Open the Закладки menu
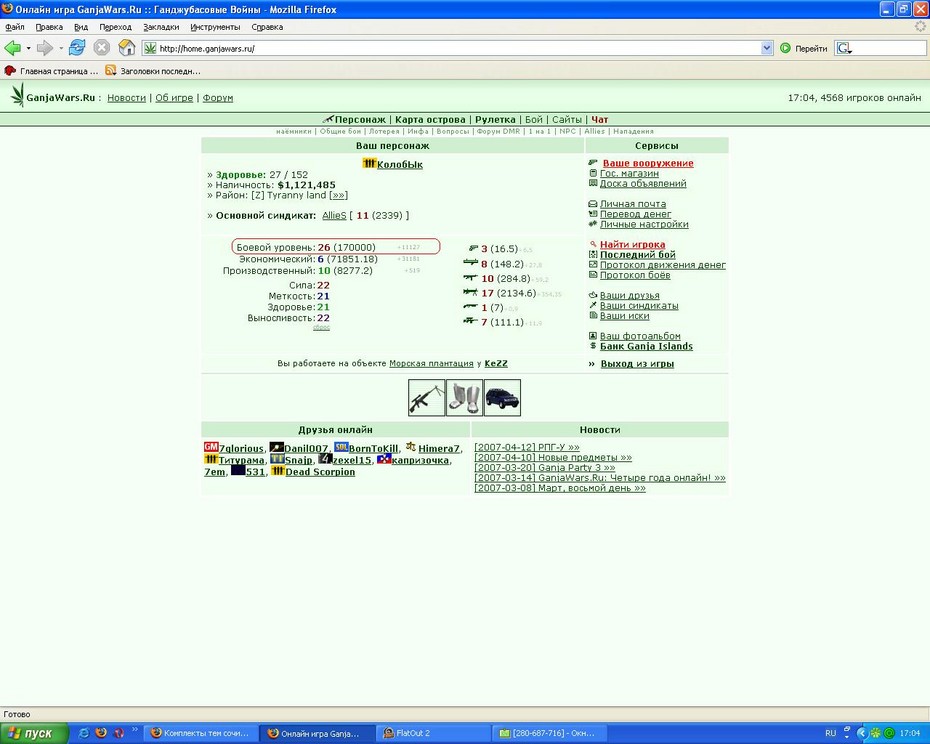 tap(161, 27)
